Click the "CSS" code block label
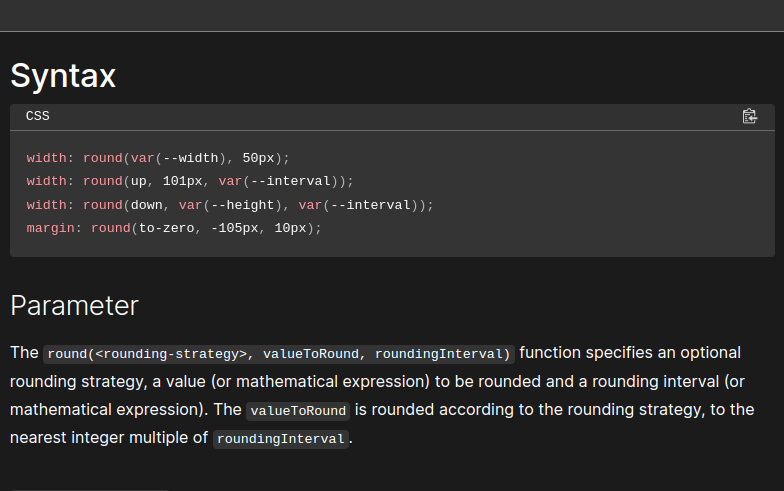The height and width of the screenshot is (491, 784). pyautogui.click(x=38, y=116)
